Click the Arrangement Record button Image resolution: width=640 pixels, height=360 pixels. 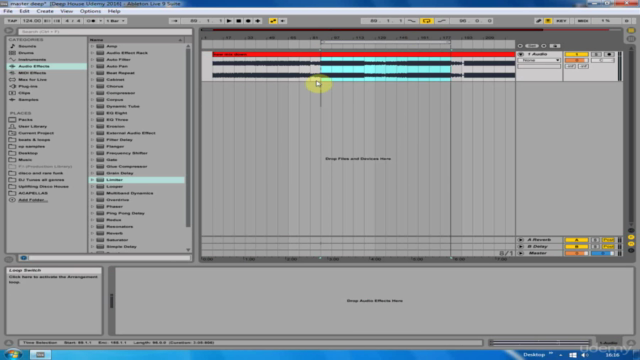(x=248, y=21)
